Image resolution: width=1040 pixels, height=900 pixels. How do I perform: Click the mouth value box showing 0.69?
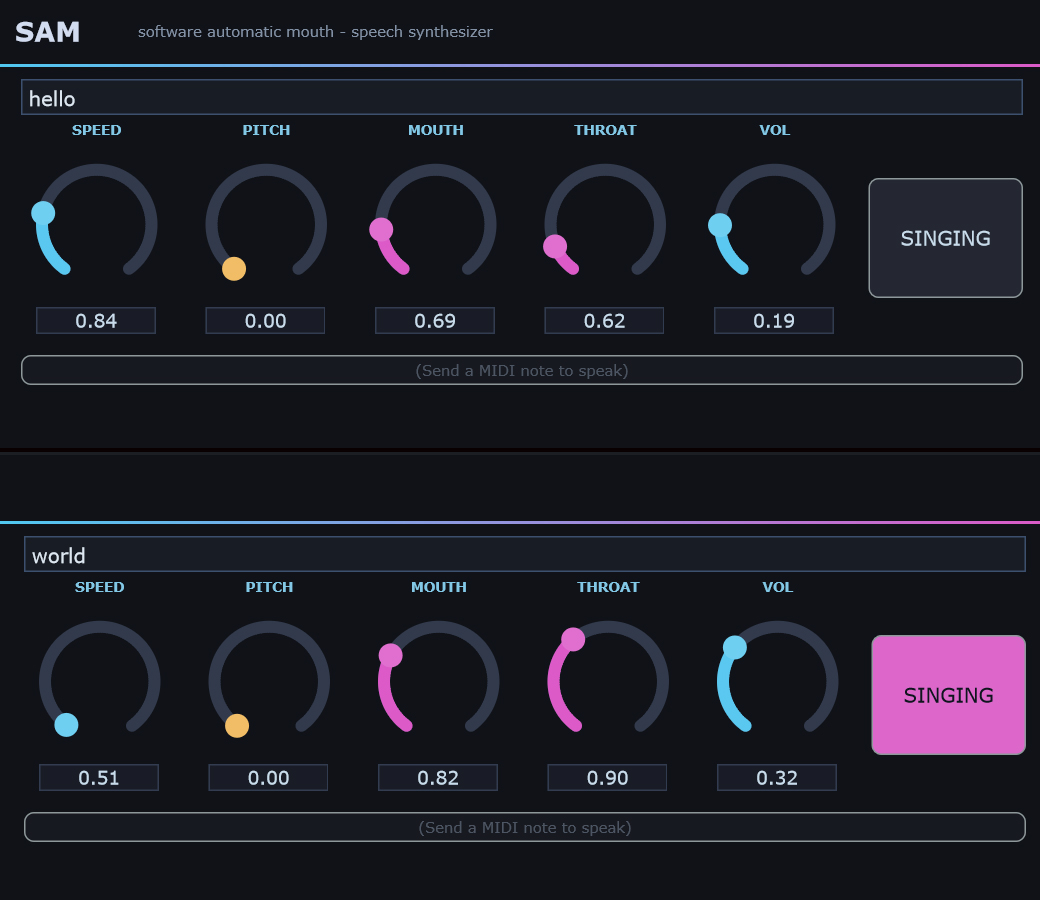coord(435,320)
